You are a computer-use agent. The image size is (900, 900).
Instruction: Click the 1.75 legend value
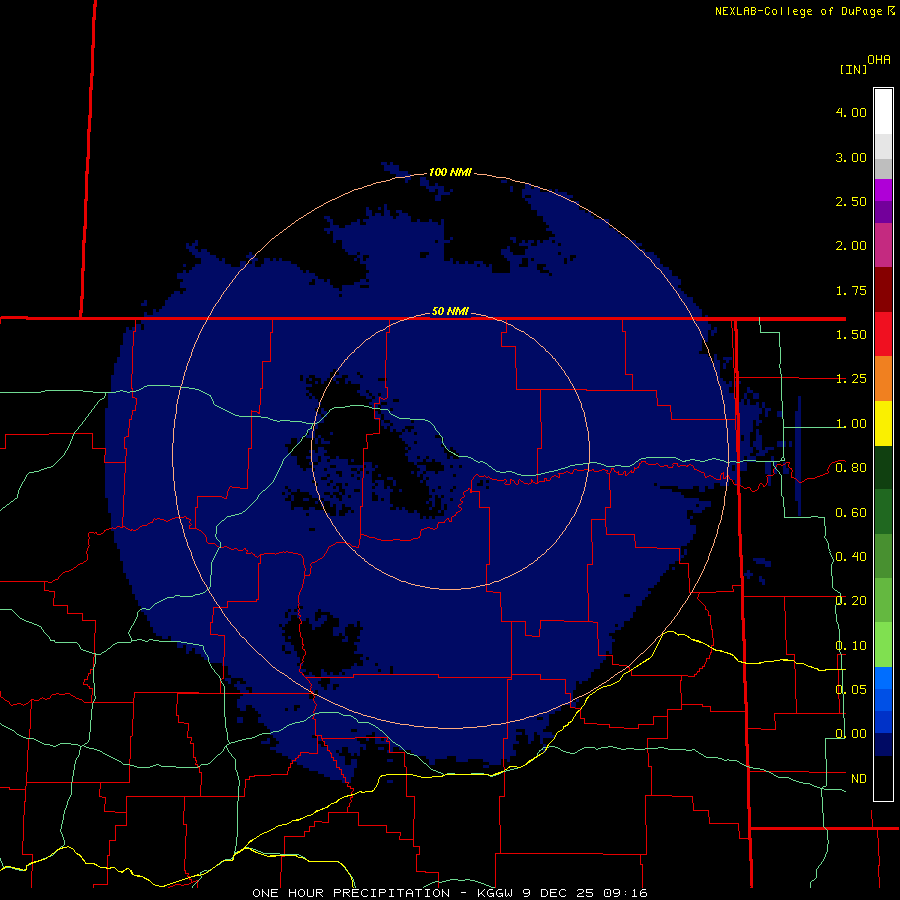tap(851, 290)
